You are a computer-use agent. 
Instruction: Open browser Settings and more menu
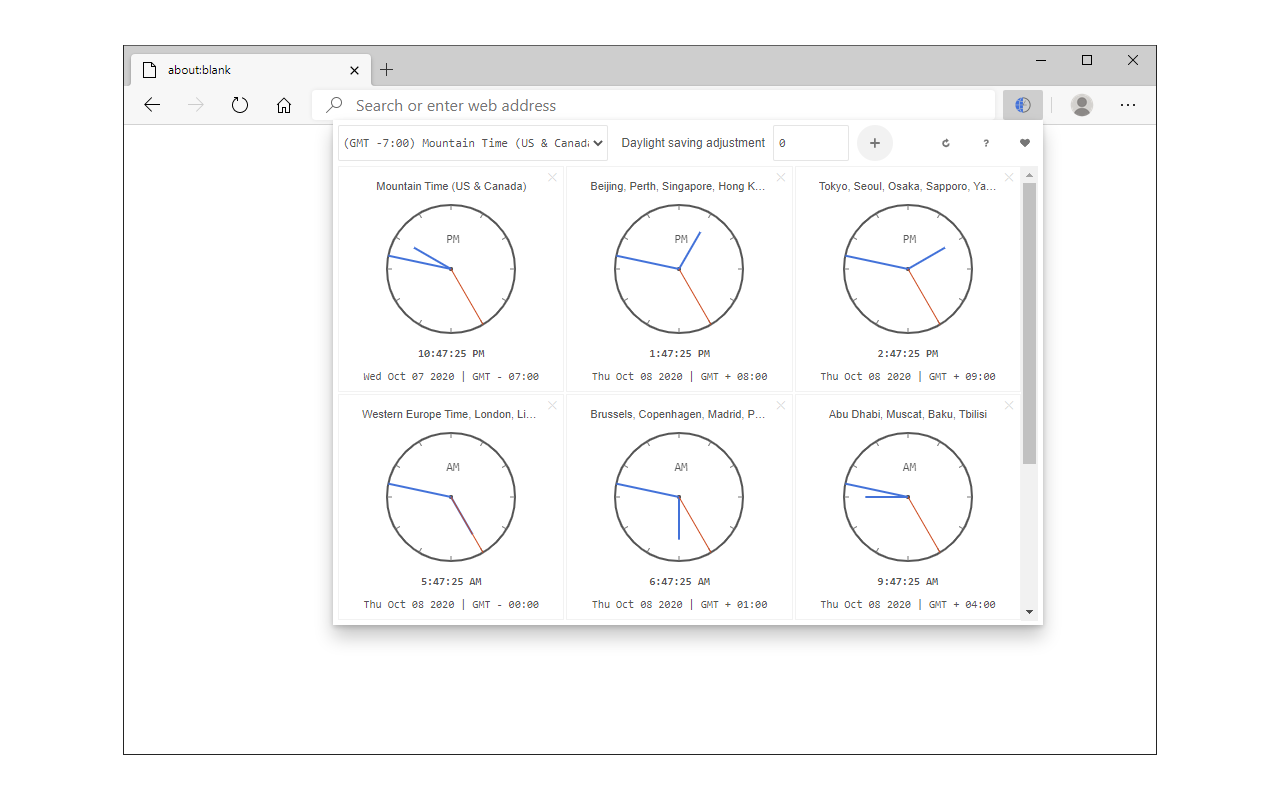tap(1128, 105)
